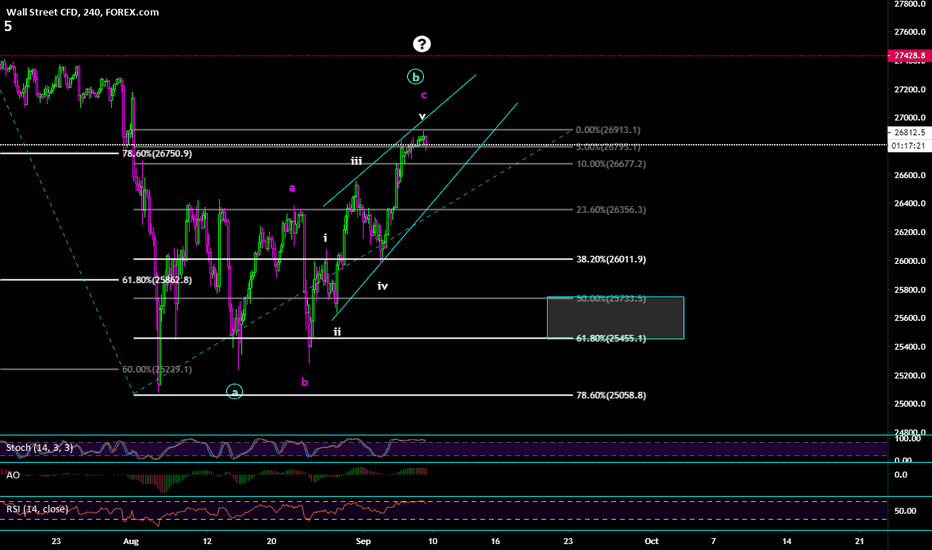Click date '14' on the time axis
This screenshot has height=550, width=932.
coord(786,541)
